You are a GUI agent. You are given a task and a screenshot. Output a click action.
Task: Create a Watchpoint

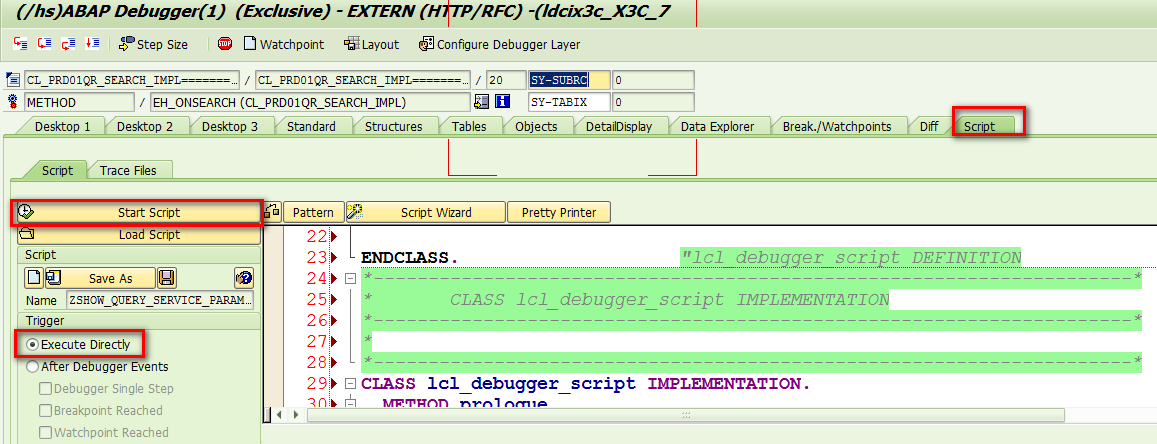click(284, 44)
